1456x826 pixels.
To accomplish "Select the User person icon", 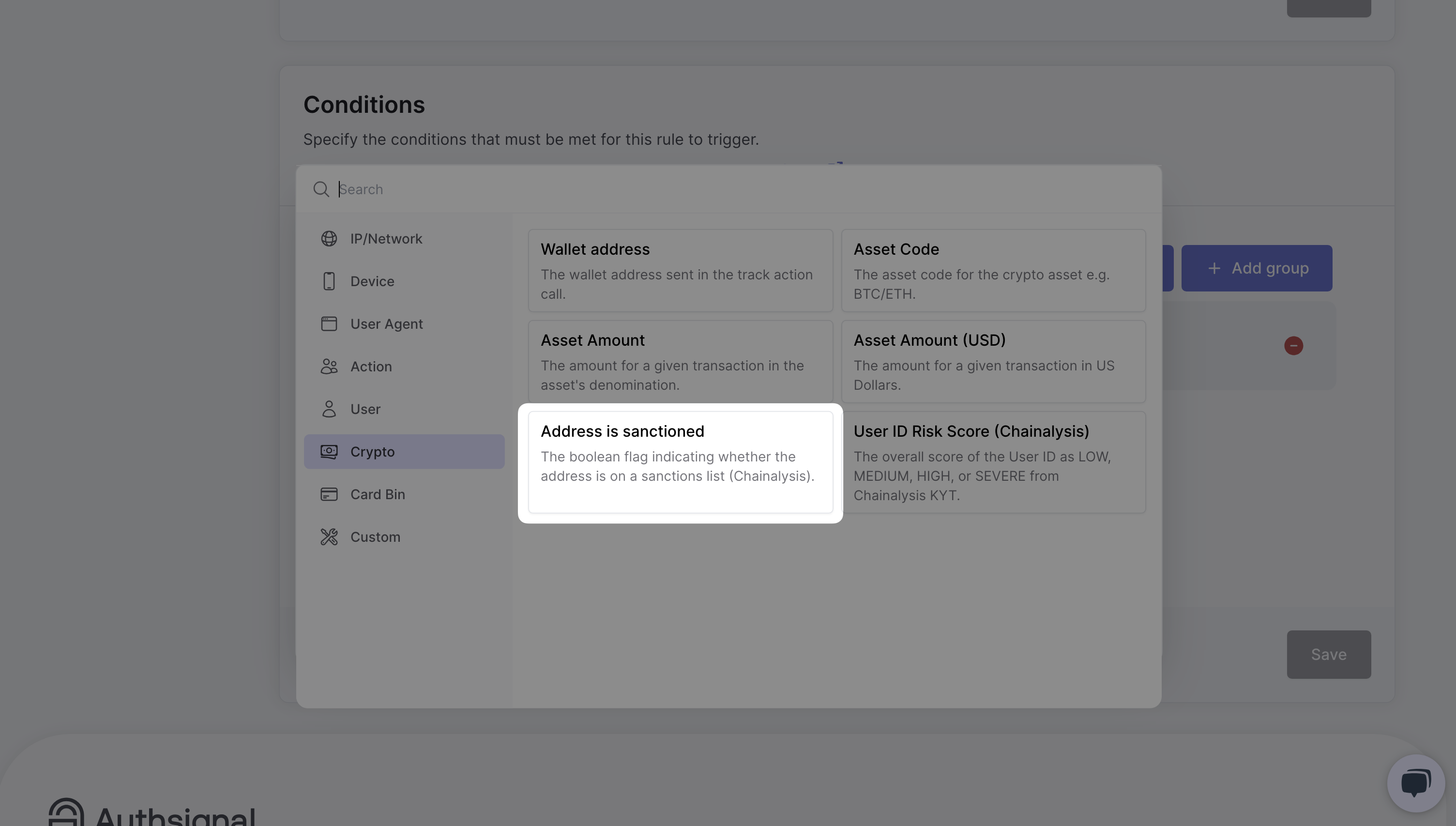I will tap(329, 409).
